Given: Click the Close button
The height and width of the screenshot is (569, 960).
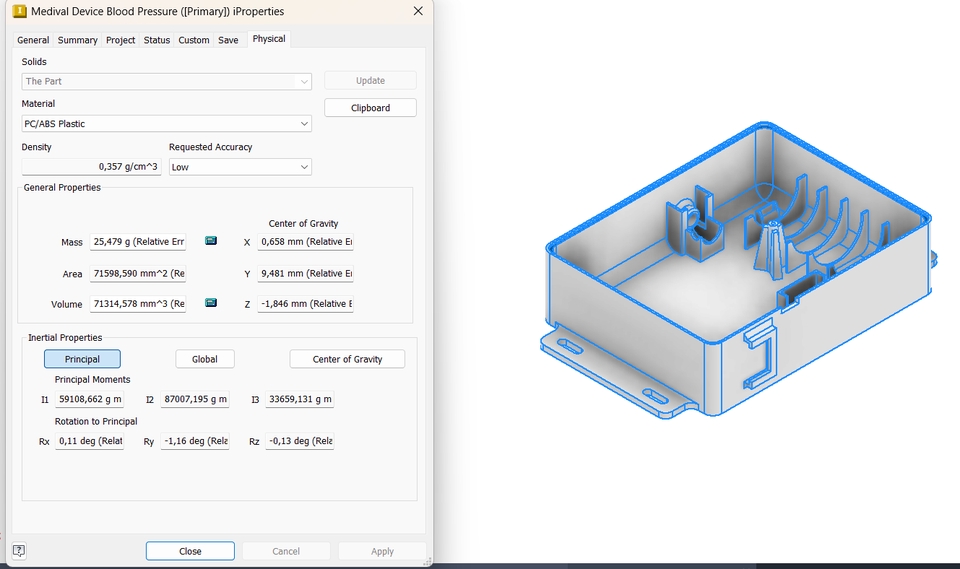Looking at the screenshot, I should (190, 551).
